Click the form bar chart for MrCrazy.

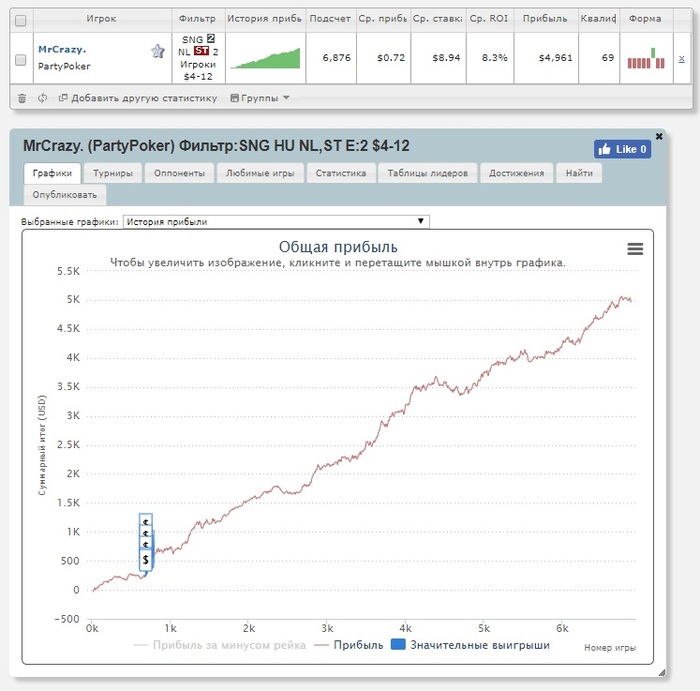tap(646, 58)
